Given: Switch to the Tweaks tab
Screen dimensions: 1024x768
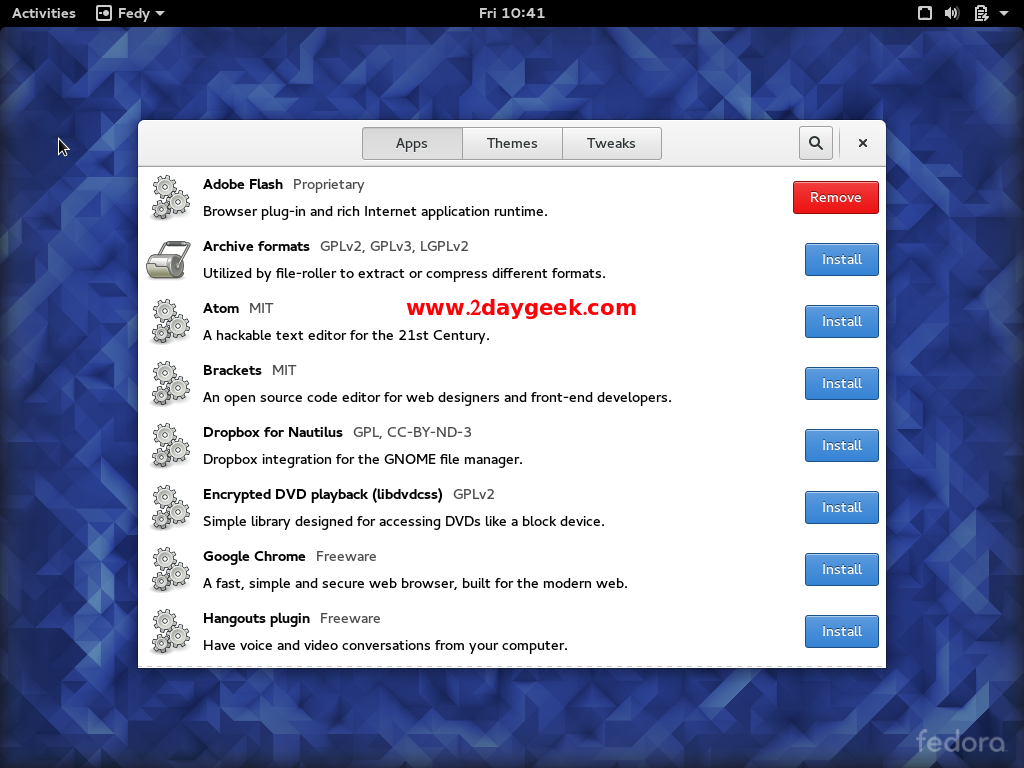Looking at the screenshot, I should click(611, 143).
